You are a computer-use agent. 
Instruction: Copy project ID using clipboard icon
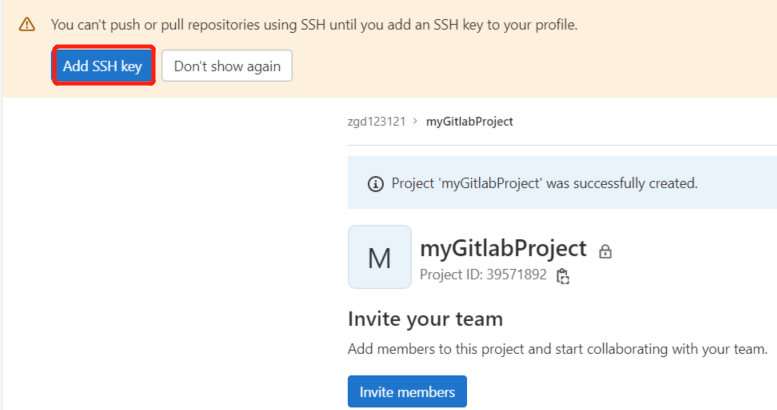coord(562,276)
